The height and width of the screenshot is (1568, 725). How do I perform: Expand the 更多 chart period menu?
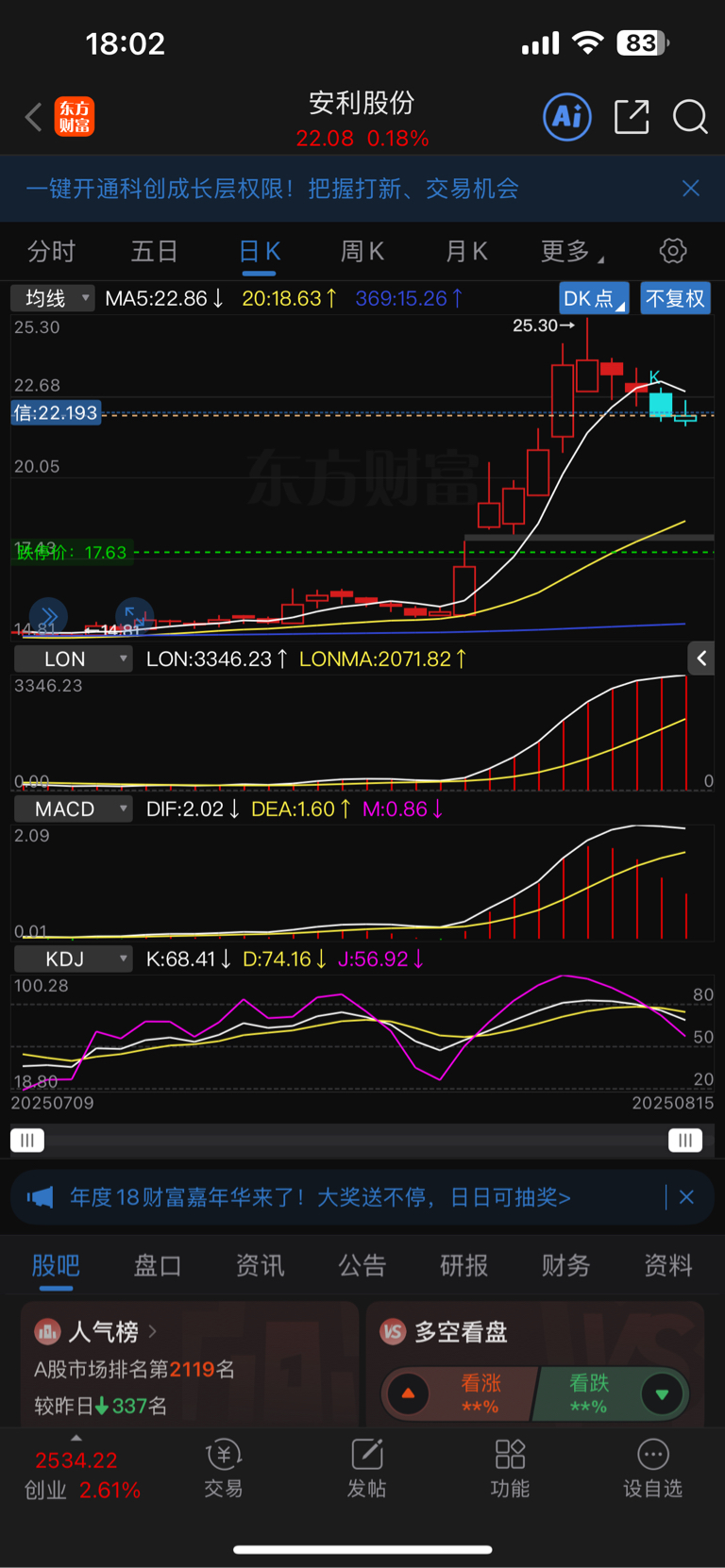pyautogui.click(x=572, y=251)
